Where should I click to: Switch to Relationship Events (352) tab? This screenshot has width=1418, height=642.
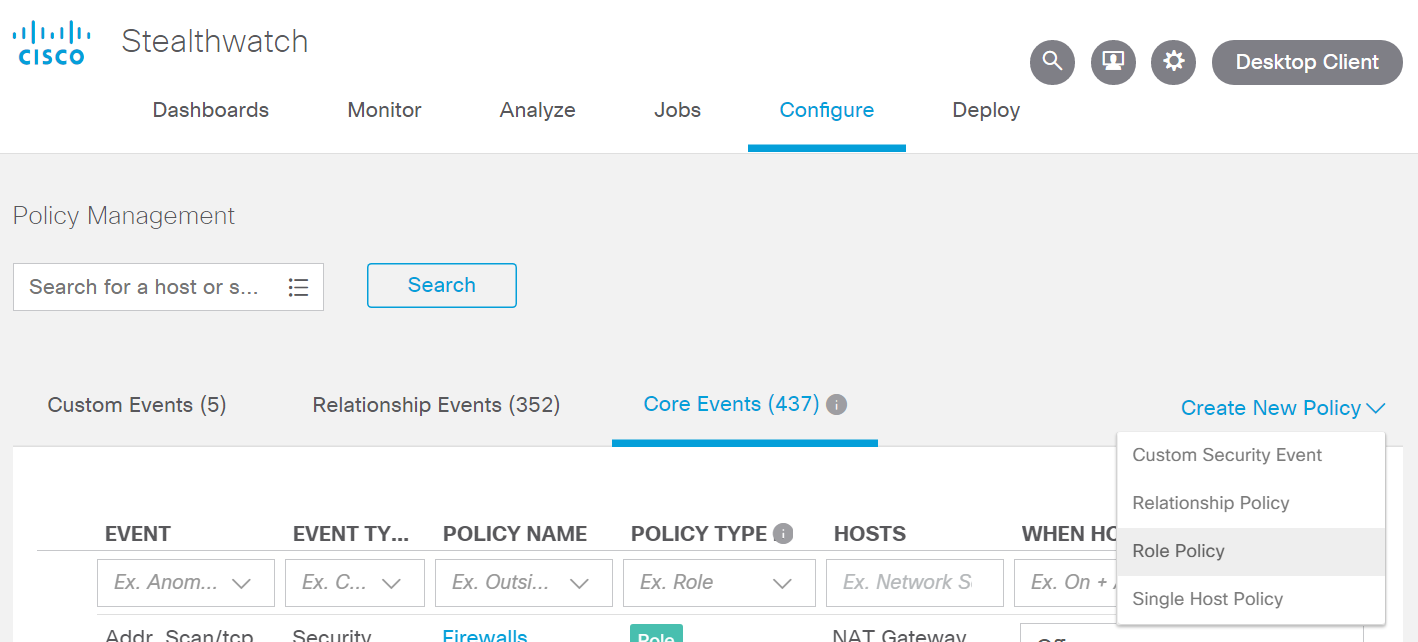(436, 405)
